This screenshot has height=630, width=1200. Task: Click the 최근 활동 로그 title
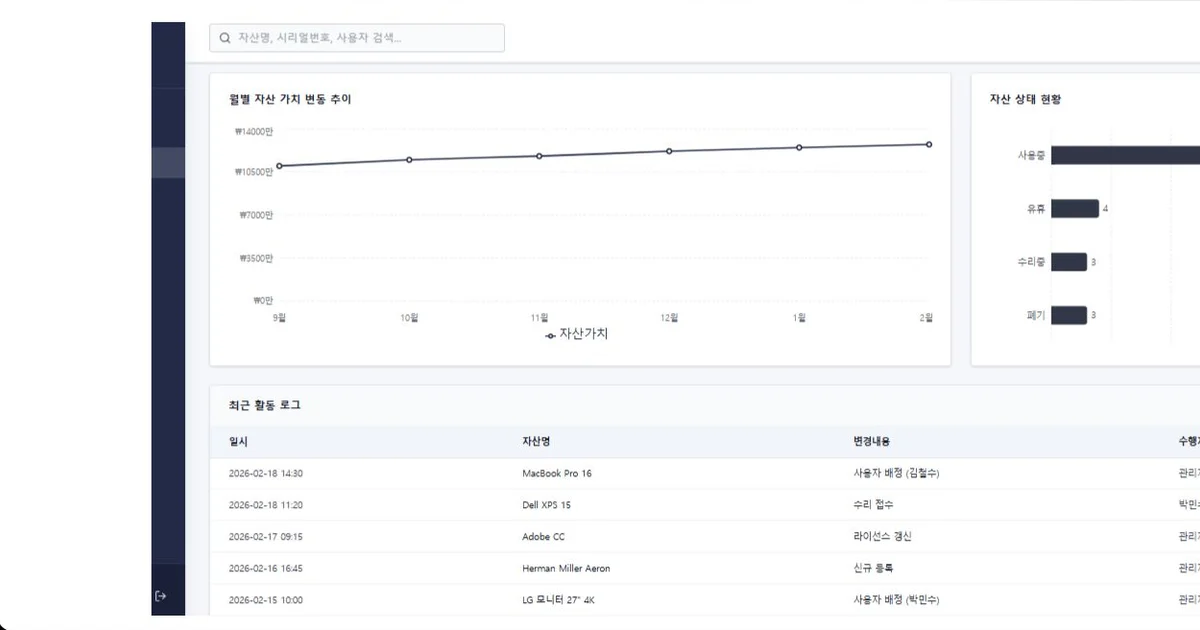coord(264,405)
